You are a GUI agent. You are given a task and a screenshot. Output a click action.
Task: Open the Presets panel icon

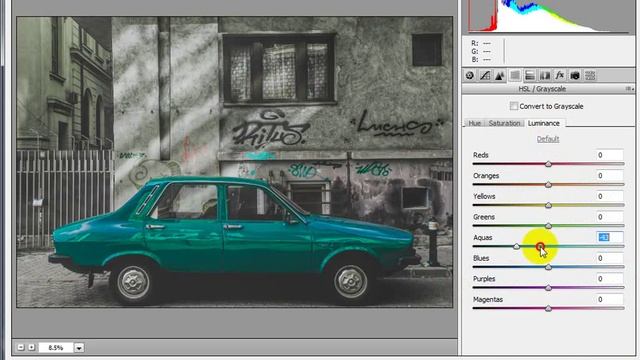[x=590, y=76]
